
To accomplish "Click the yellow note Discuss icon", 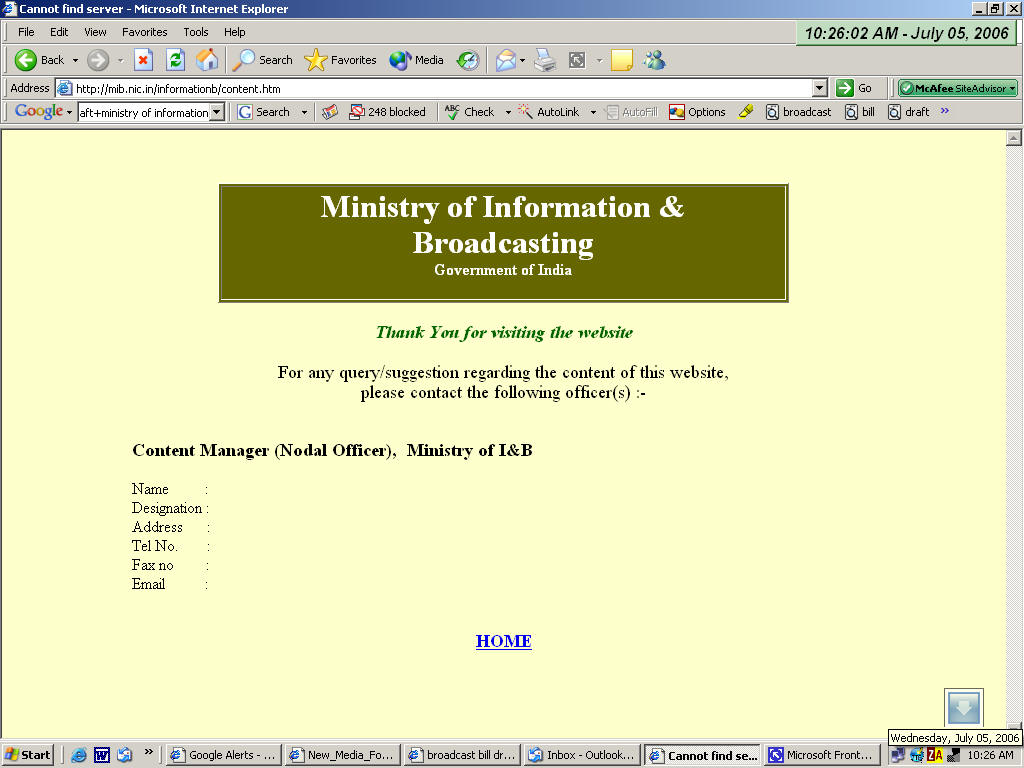I will point(622,60).
